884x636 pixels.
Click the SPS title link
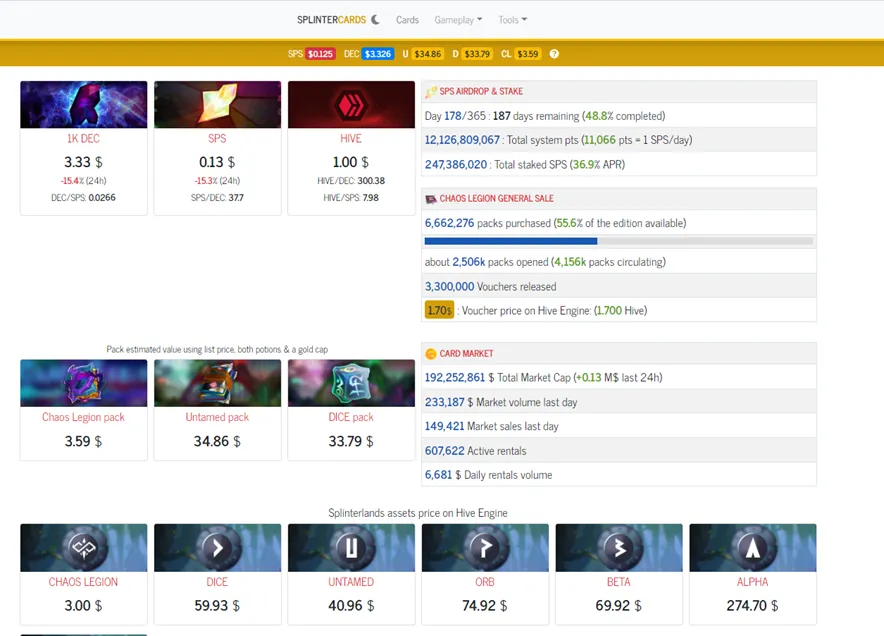(x=217, y=139)
